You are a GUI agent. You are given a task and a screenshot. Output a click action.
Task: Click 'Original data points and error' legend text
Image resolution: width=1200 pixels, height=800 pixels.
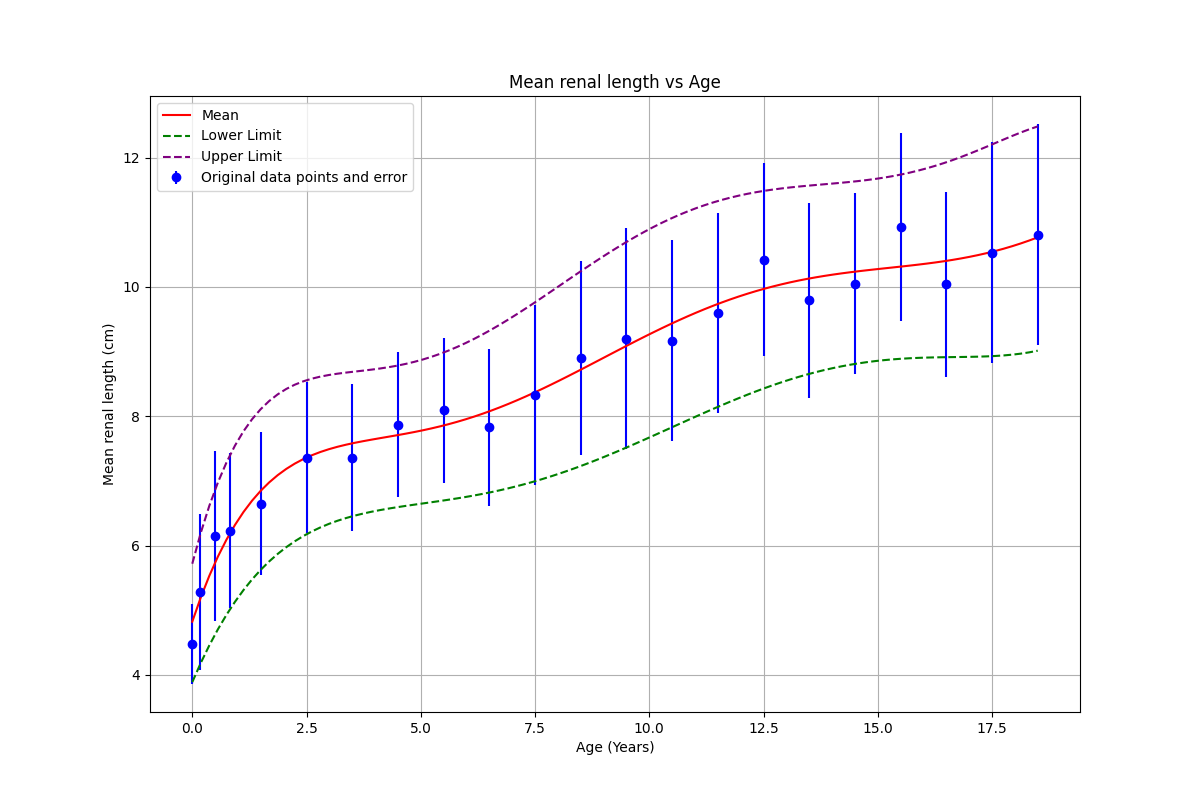click(x=304, y=178)
